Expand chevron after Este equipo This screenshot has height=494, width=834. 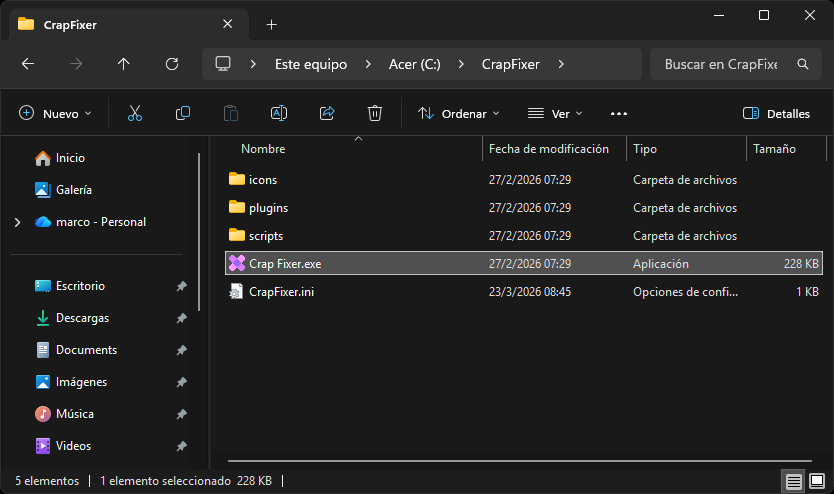[x=368, y=64]
